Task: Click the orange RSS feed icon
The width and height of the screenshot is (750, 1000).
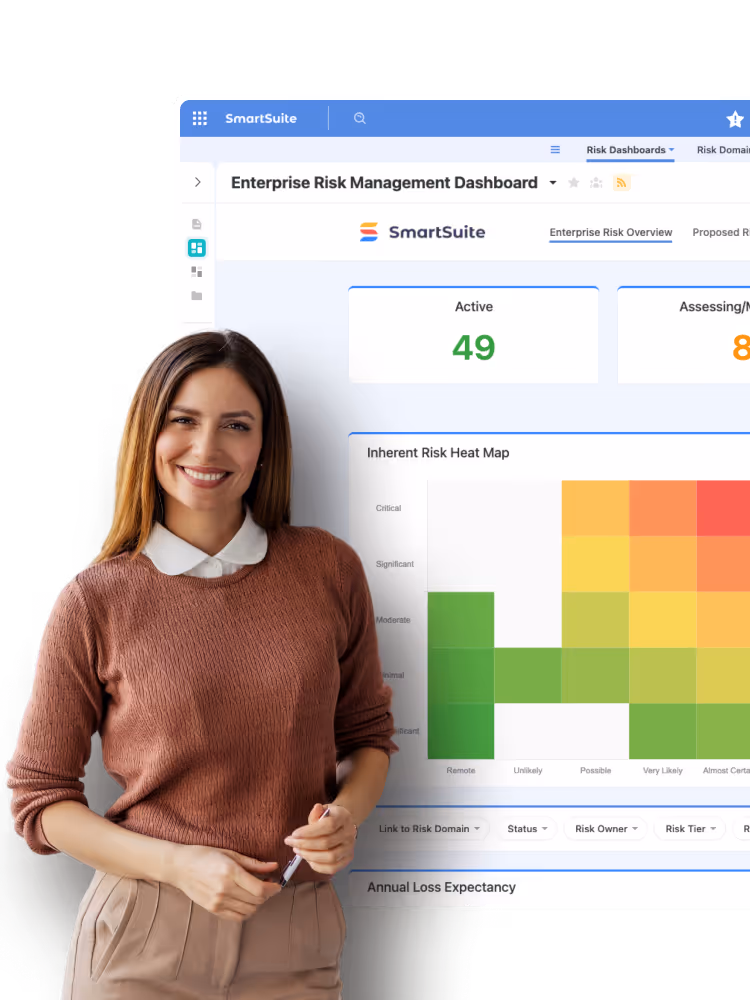Action: point(621,183)
